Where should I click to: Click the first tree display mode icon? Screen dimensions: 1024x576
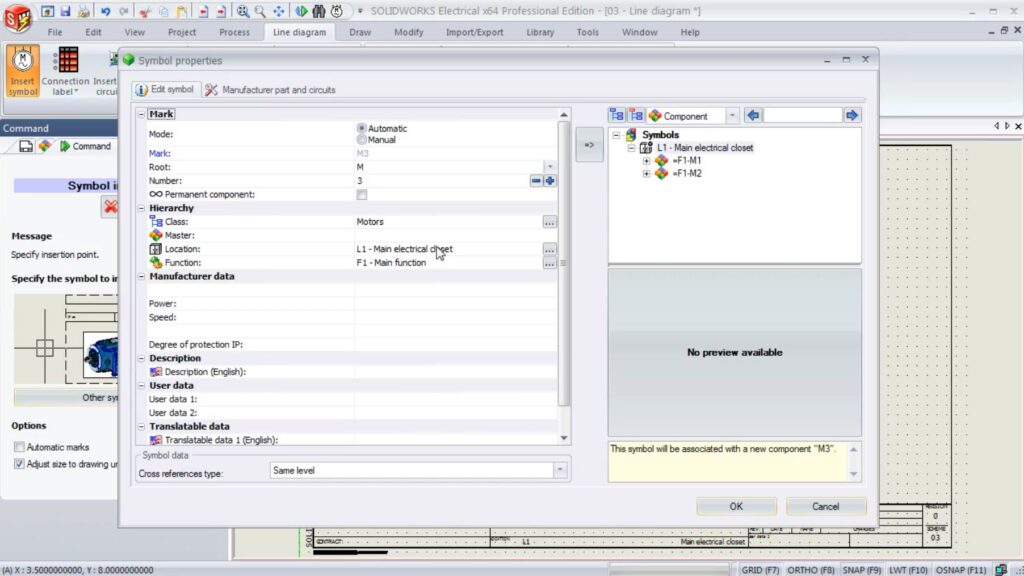point(616,116)
